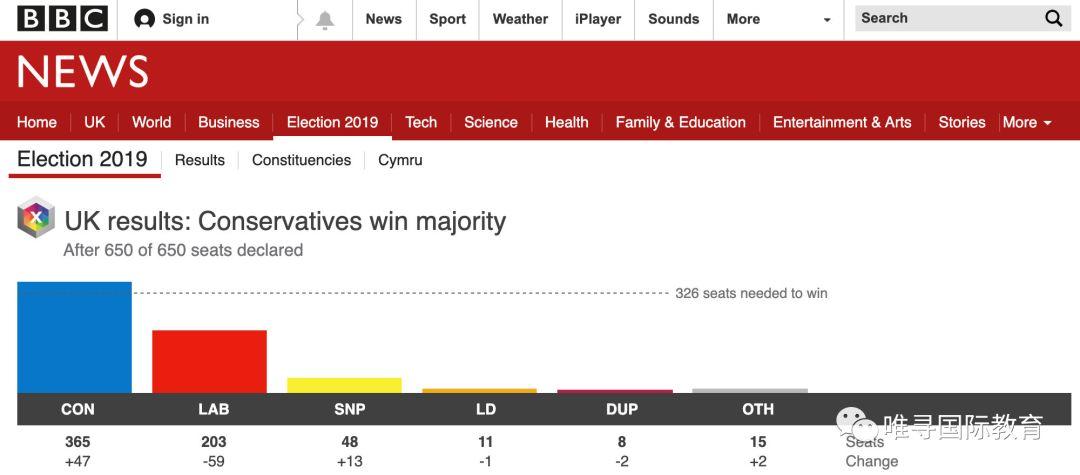Click the large NEWS logo
Screen dimensions: 1080x475
click(x=83, y=72)
